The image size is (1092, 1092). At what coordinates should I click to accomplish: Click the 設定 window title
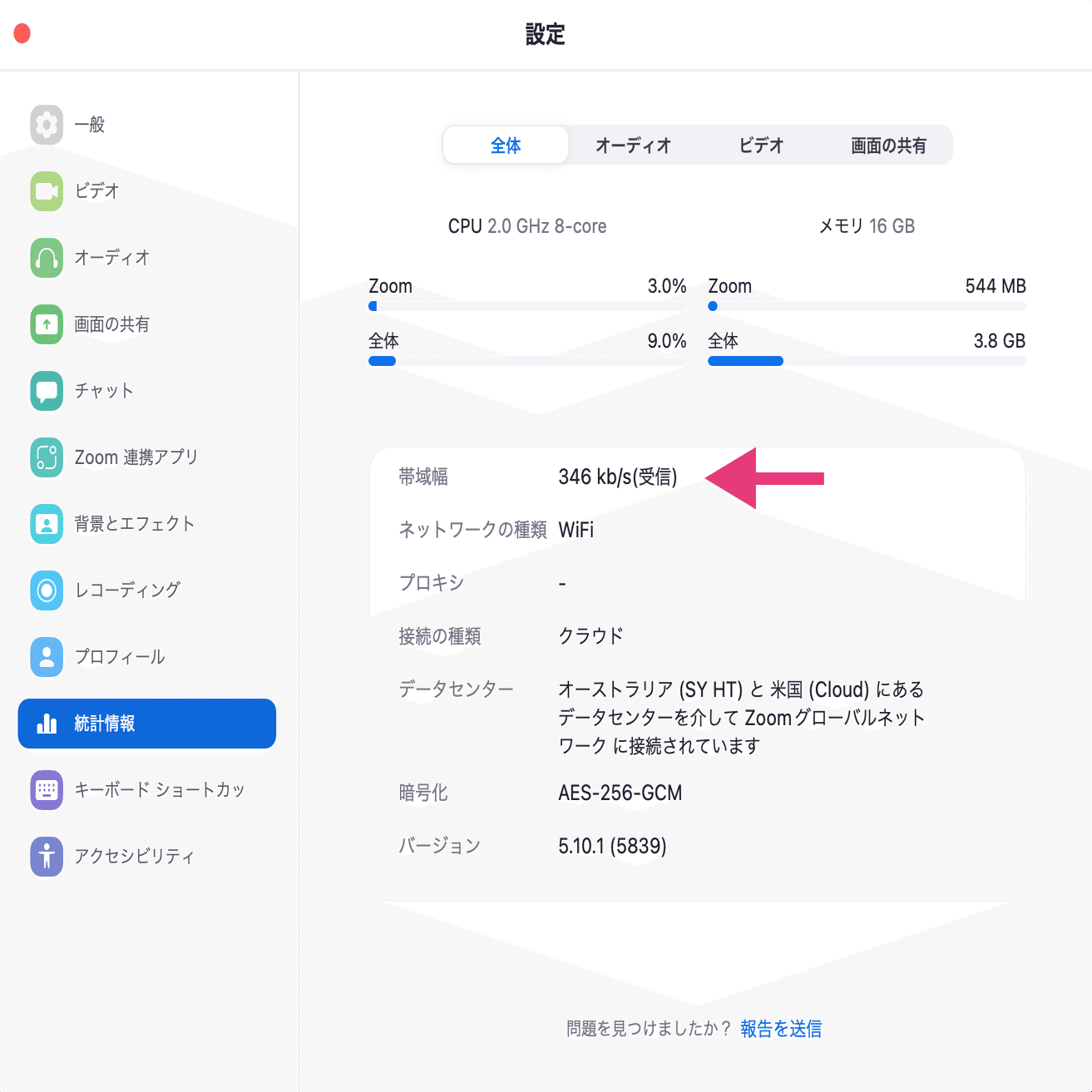click(x=546, y=34)
